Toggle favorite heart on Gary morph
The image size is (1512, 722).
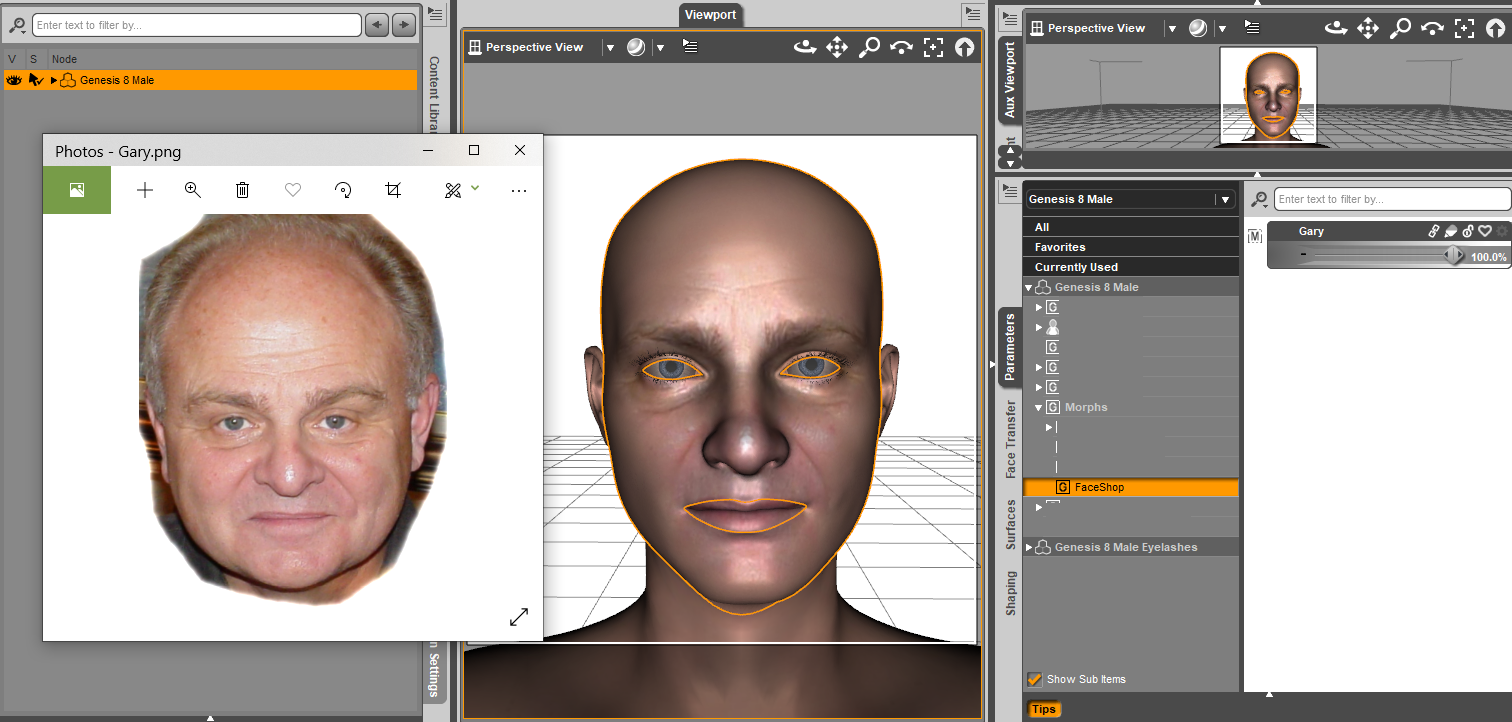coord(1485,231)
